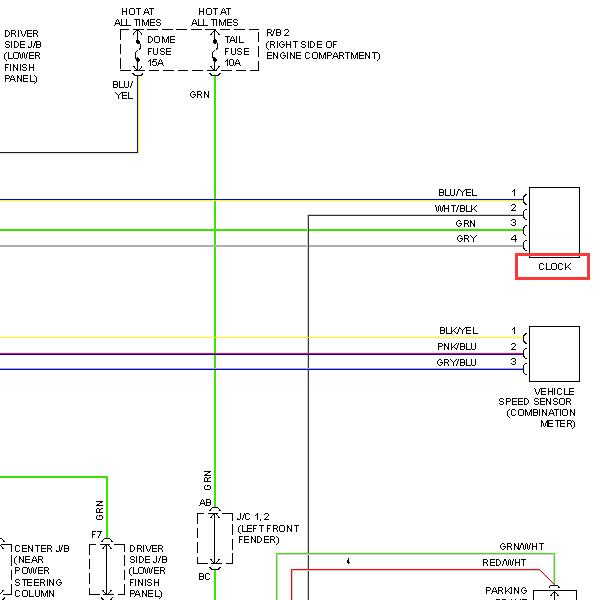Select the dome fuse symbol
This screenshot has height=600, width=596.
pyautogui.click(x=138, y=51)
